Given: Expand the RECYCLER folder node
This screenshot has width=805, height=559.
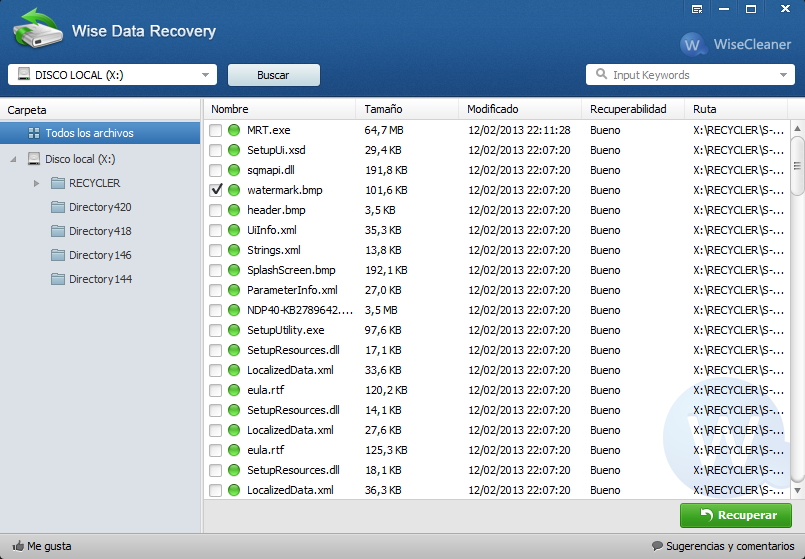Looking at the screenshot, I should 36,183.
